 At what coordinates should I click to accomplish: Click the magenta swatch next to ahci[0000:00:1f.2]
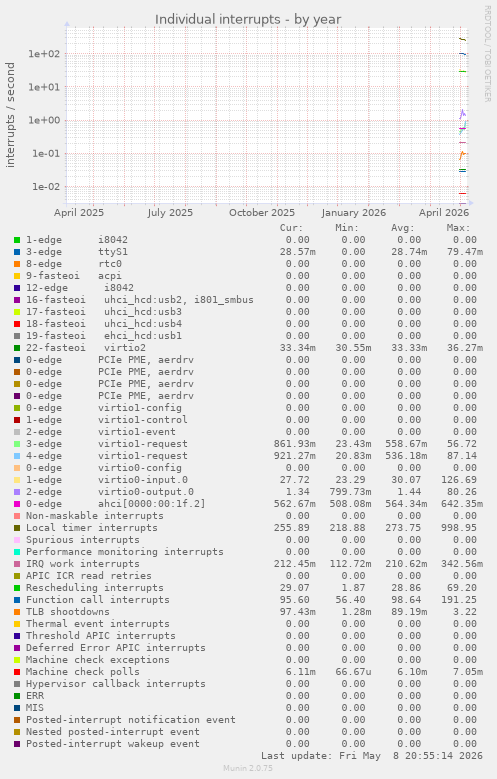[17, 504]
